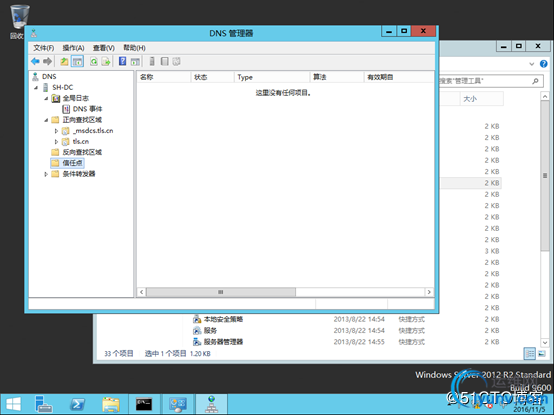The width and height of the screenshot is (554, 415).
Task: Click the horizontal scrollbar left arrow
Action: point(142,292)
